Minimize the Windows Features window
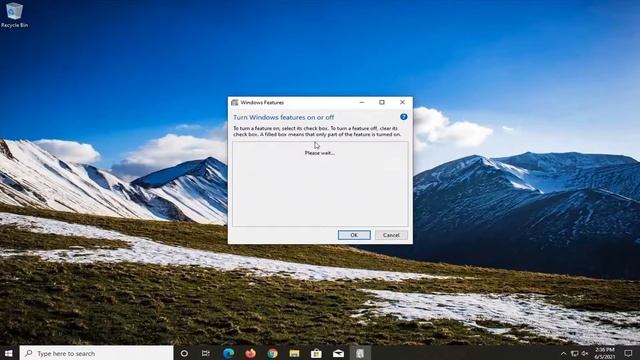The width and height of the screenshot is (640, 360). pyautogui.click(x=362, y=102)
